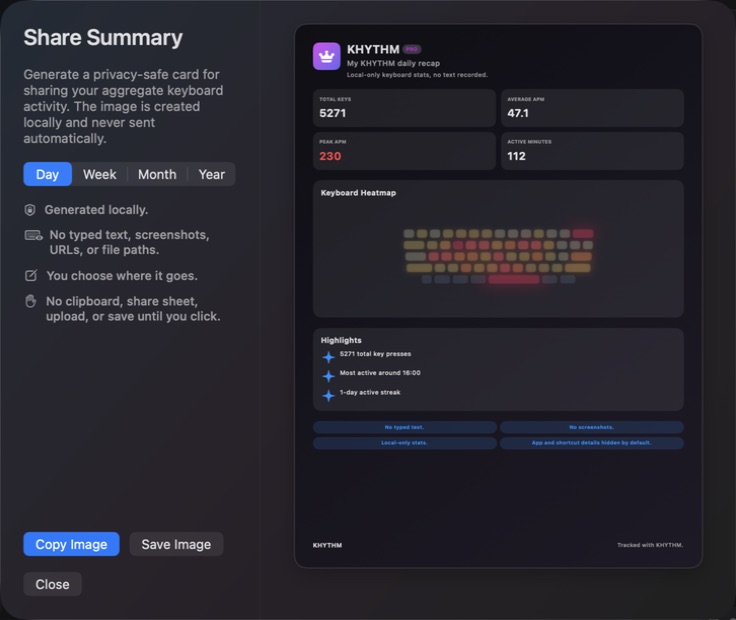Screen dimensions: 736x620
Task: Click the '1-day active streak' highlight text
Action: (370, 392)
